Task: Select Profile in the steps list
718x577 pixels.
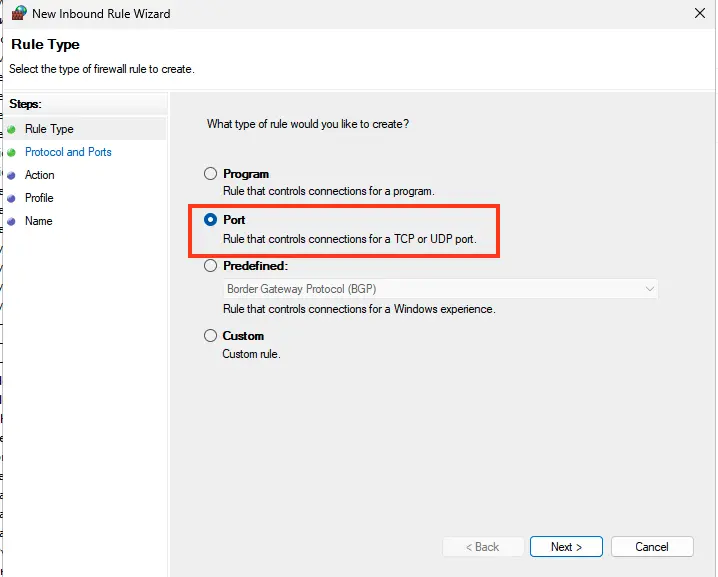Action: 39,198
